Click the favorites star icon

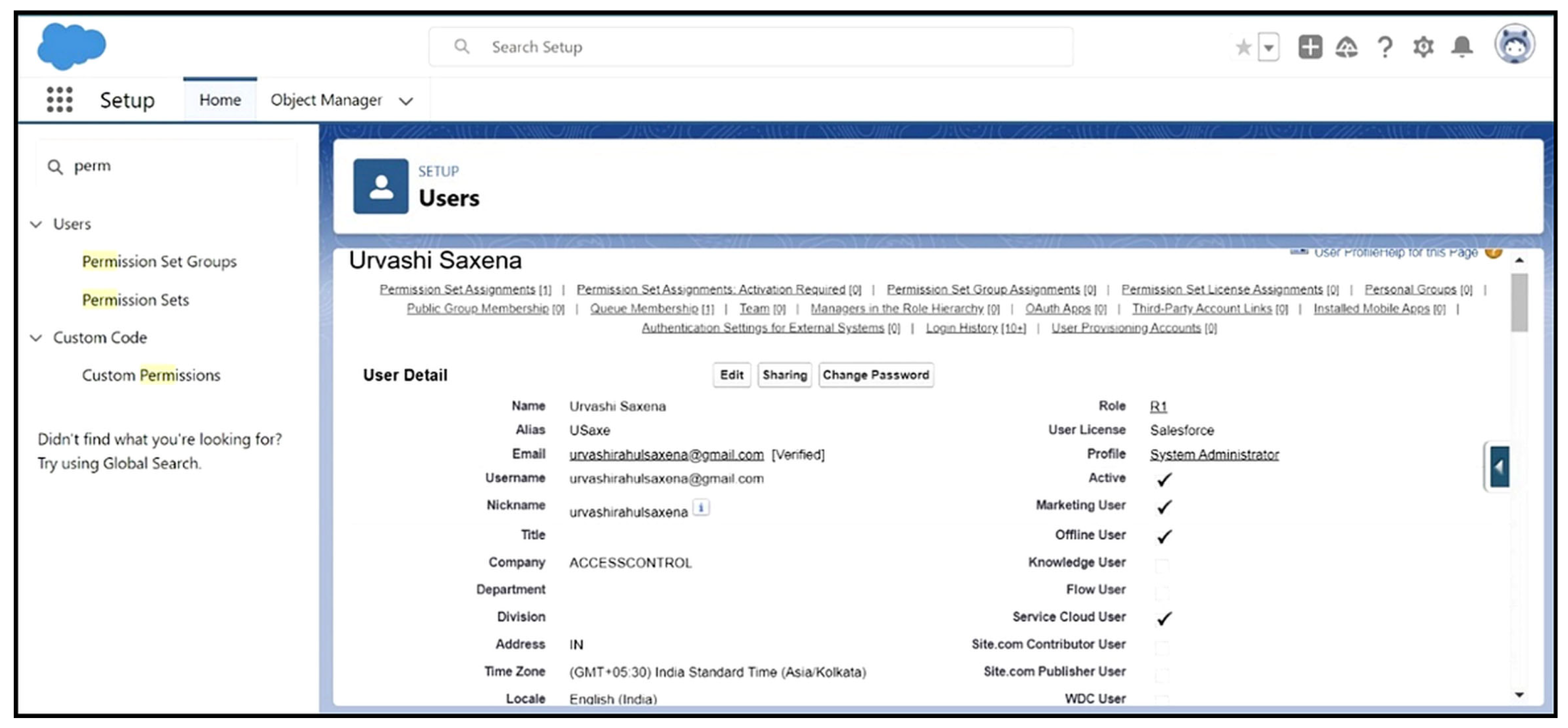(x=1243, y=47)
